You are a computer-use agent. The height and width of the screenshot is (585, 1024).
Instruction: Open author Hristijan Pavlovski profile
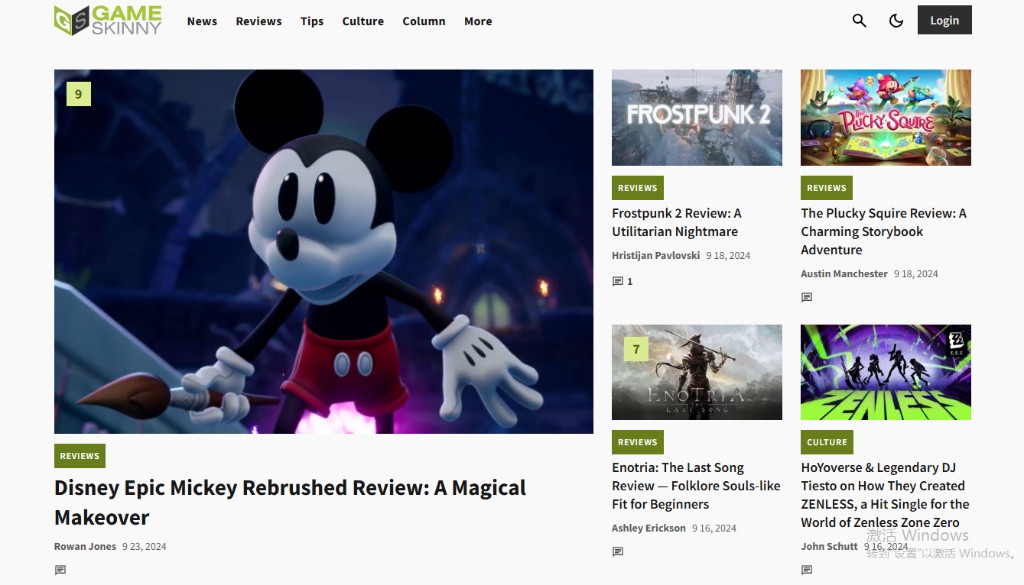pyautogui.click(x=656, y=255)
